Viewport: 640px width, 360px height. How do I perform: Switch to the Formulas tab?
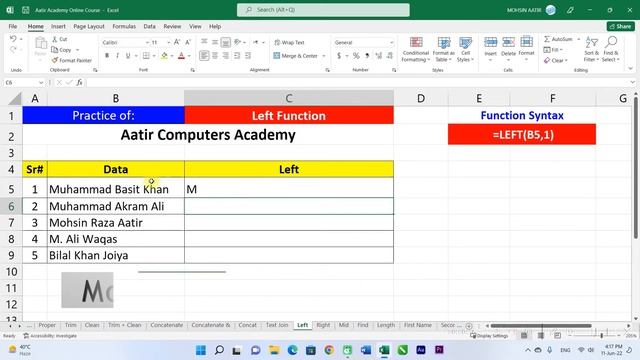(124, 26)
